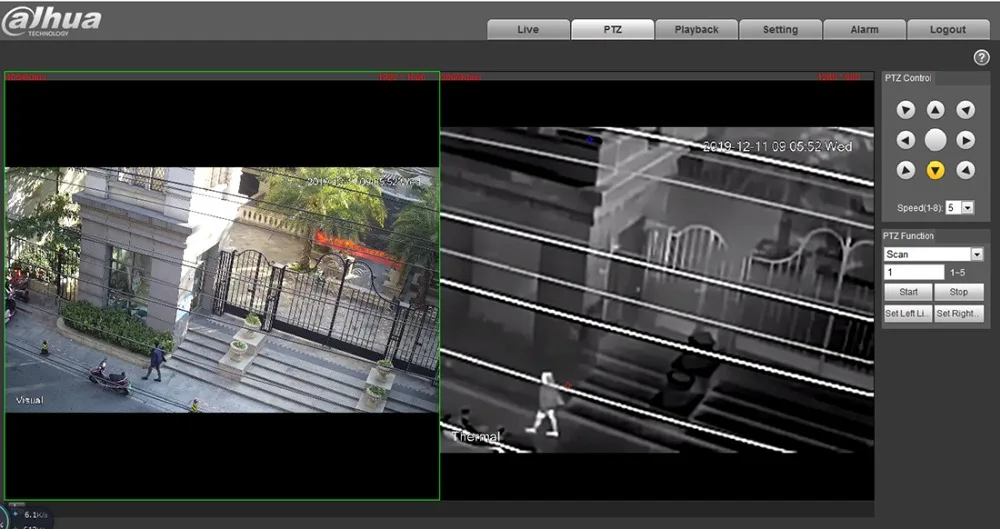Select the Visual camera video pane

click(222, 285)
